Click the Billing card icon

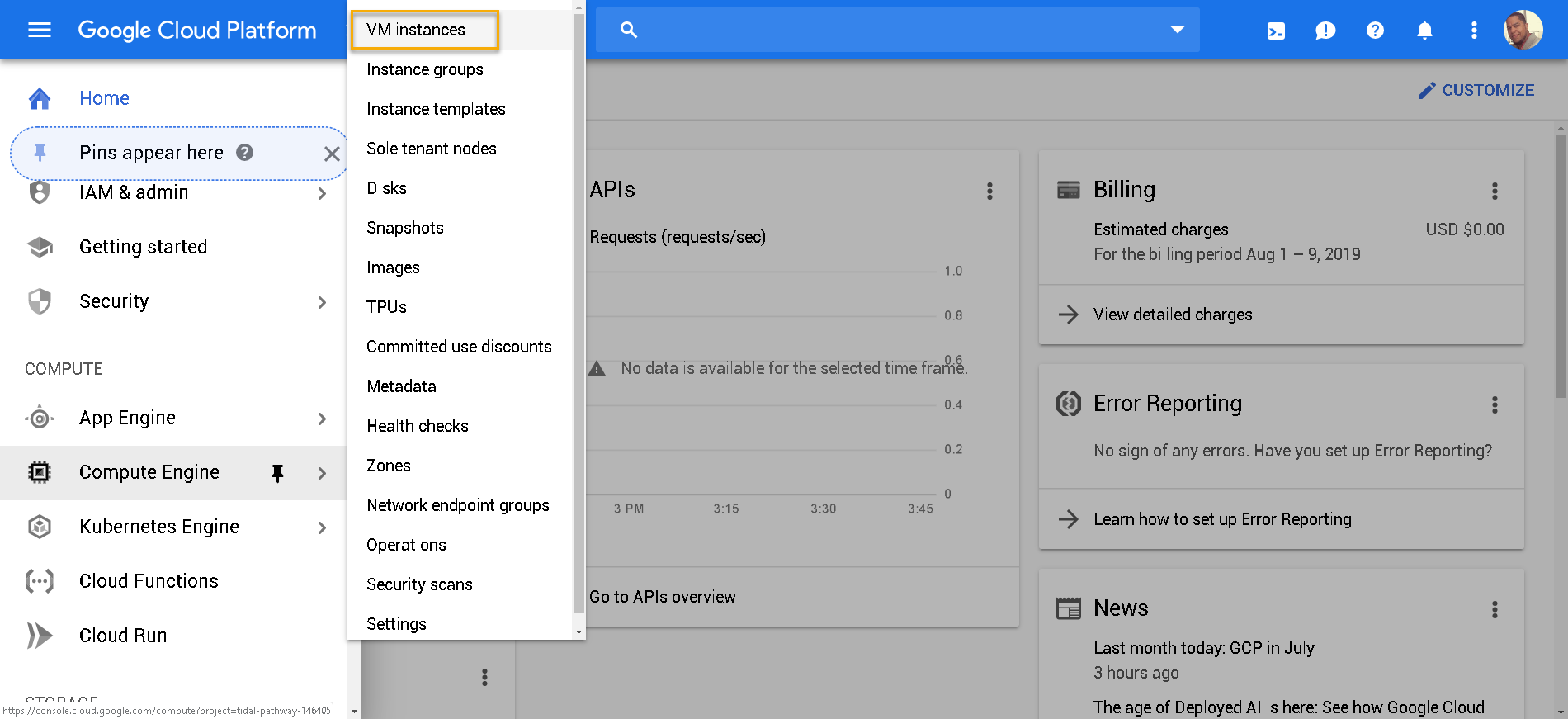coord(1069,190)
